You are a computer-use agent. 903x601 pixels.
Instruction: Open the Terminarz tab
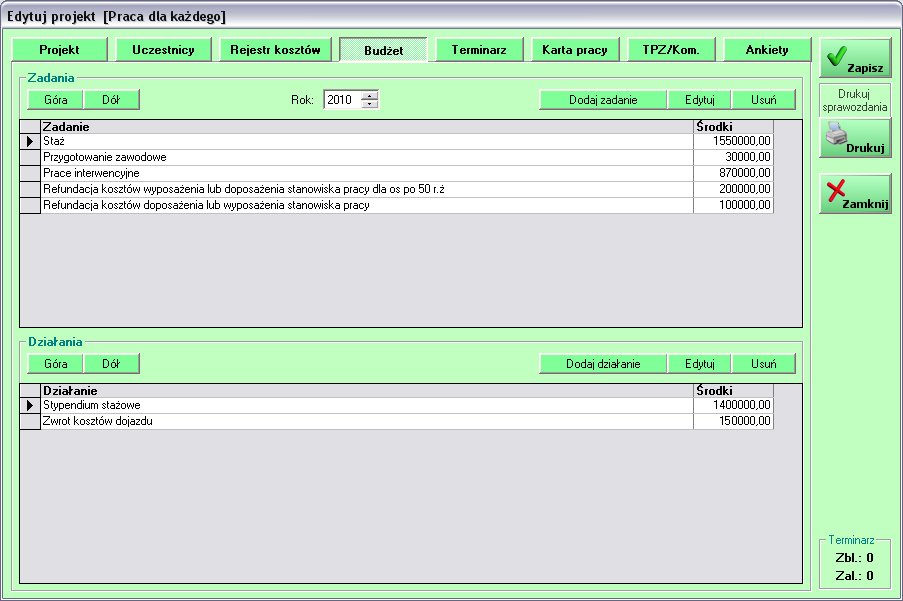[x=479, y=50]
